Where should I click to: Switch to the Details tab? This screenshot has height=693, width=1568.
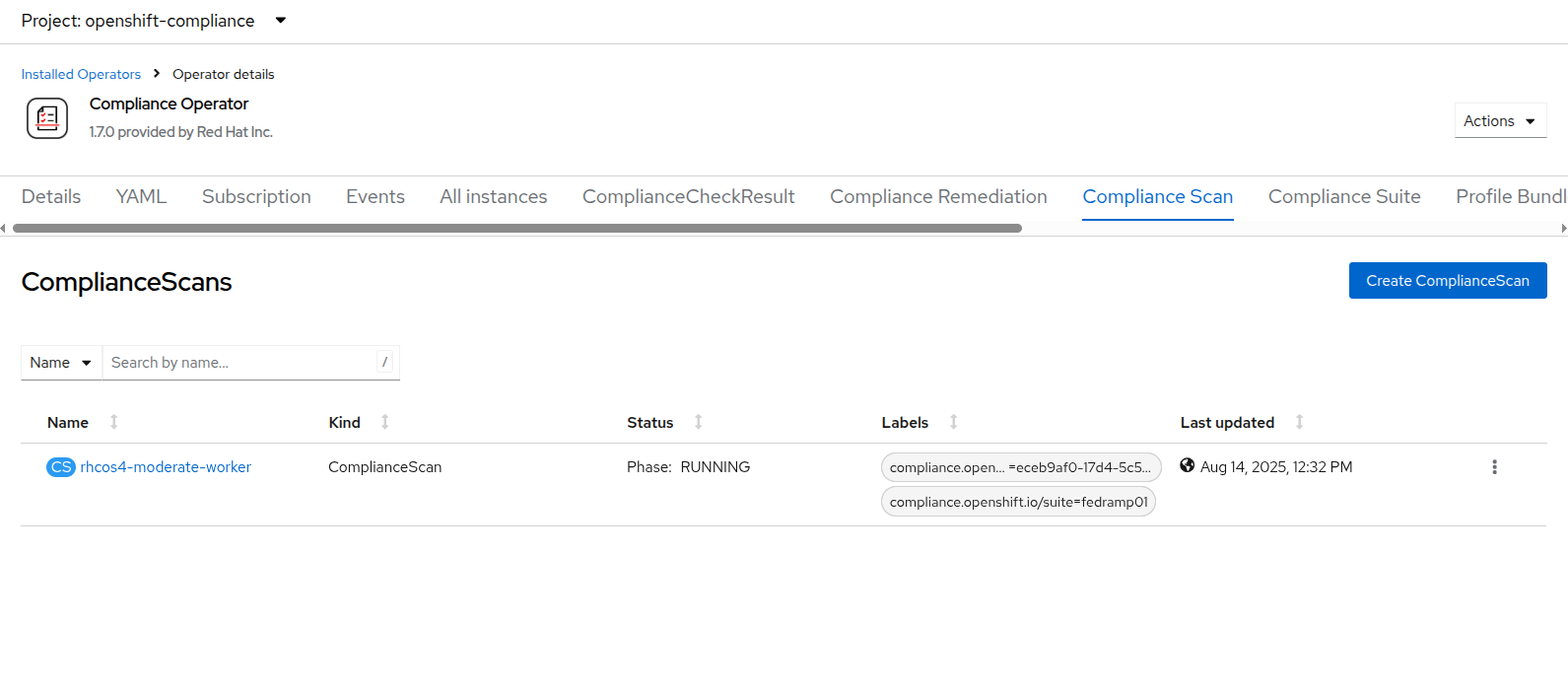(x=51, y=196)
